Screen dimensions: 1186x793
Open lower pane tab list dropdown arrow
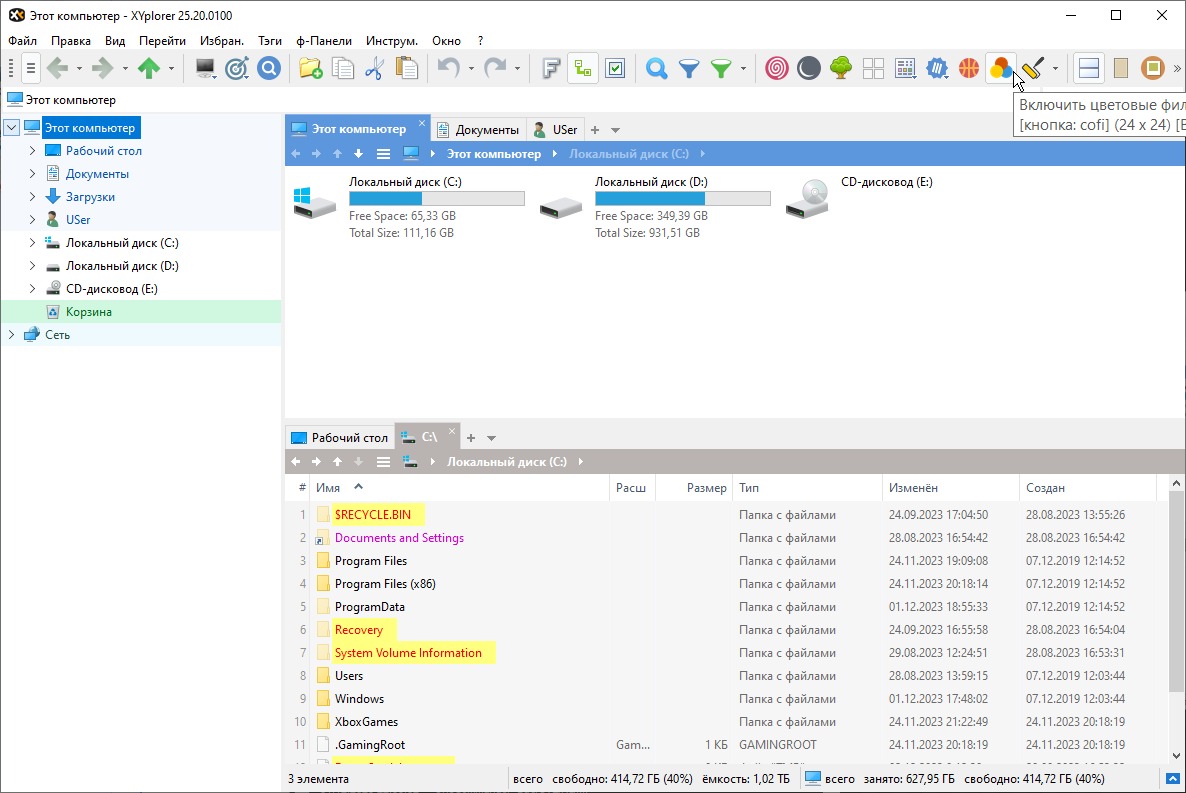(x=492, y=438)
